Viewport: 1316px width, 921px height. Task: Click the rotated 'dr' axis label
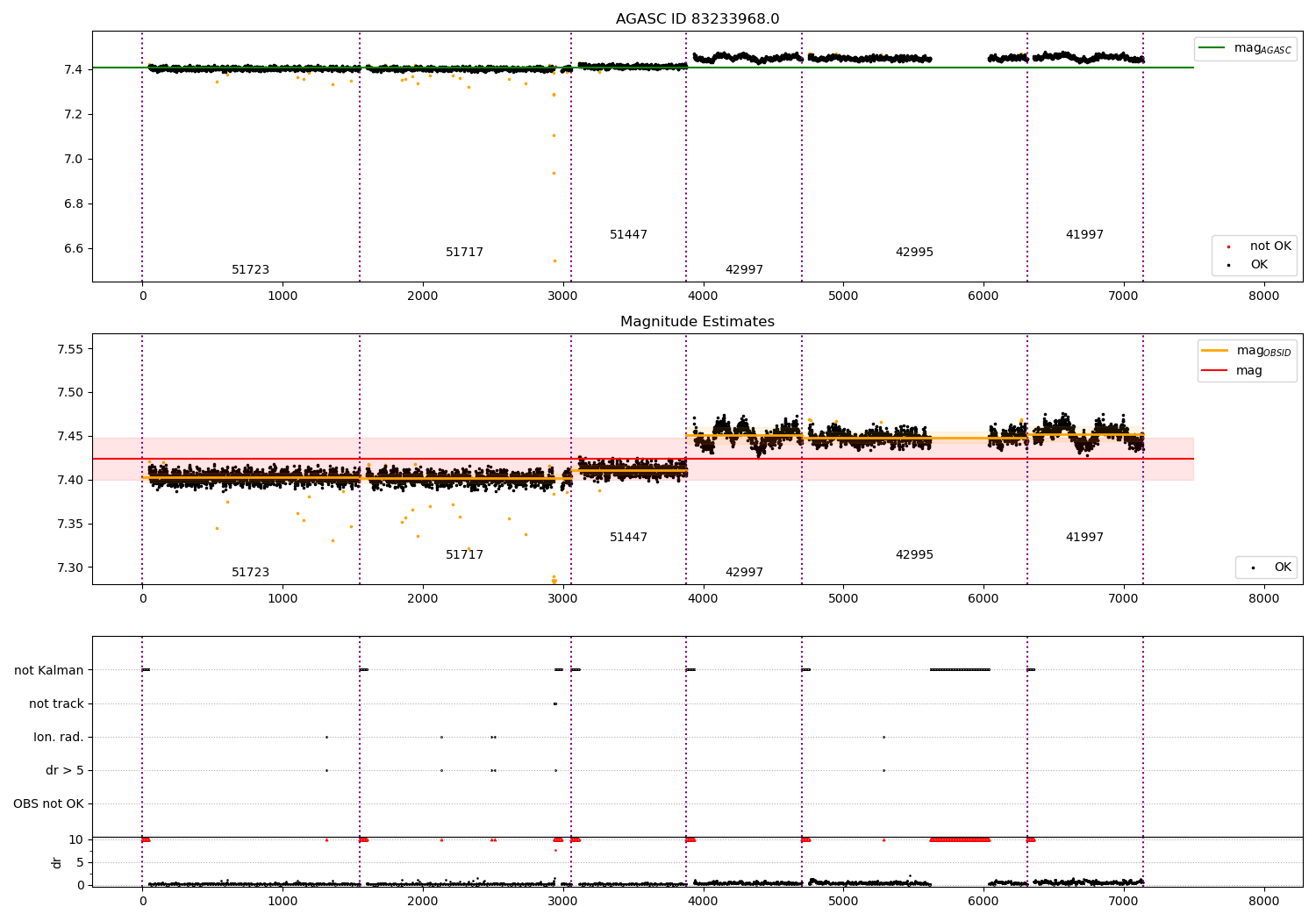tap(57, 862)
